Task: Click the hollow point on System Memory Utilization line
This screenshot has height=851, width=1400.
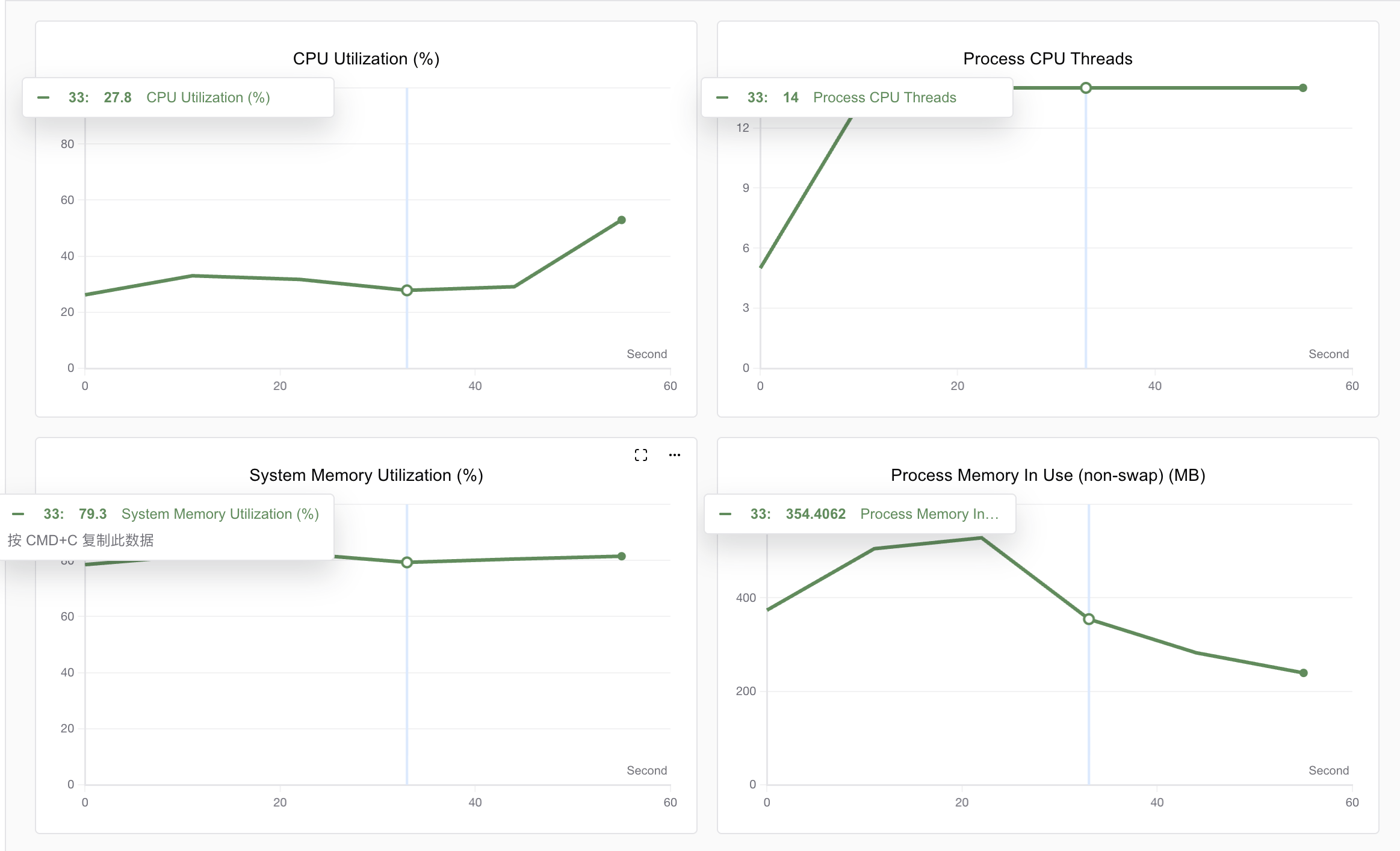Action: click(407, 562)
